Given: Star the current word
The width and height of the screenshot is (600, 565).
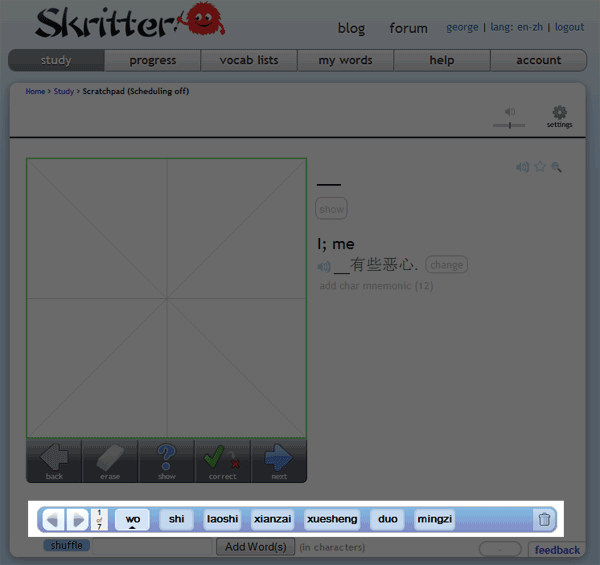Looking at the screenshot, I should [x=540, y=167].
